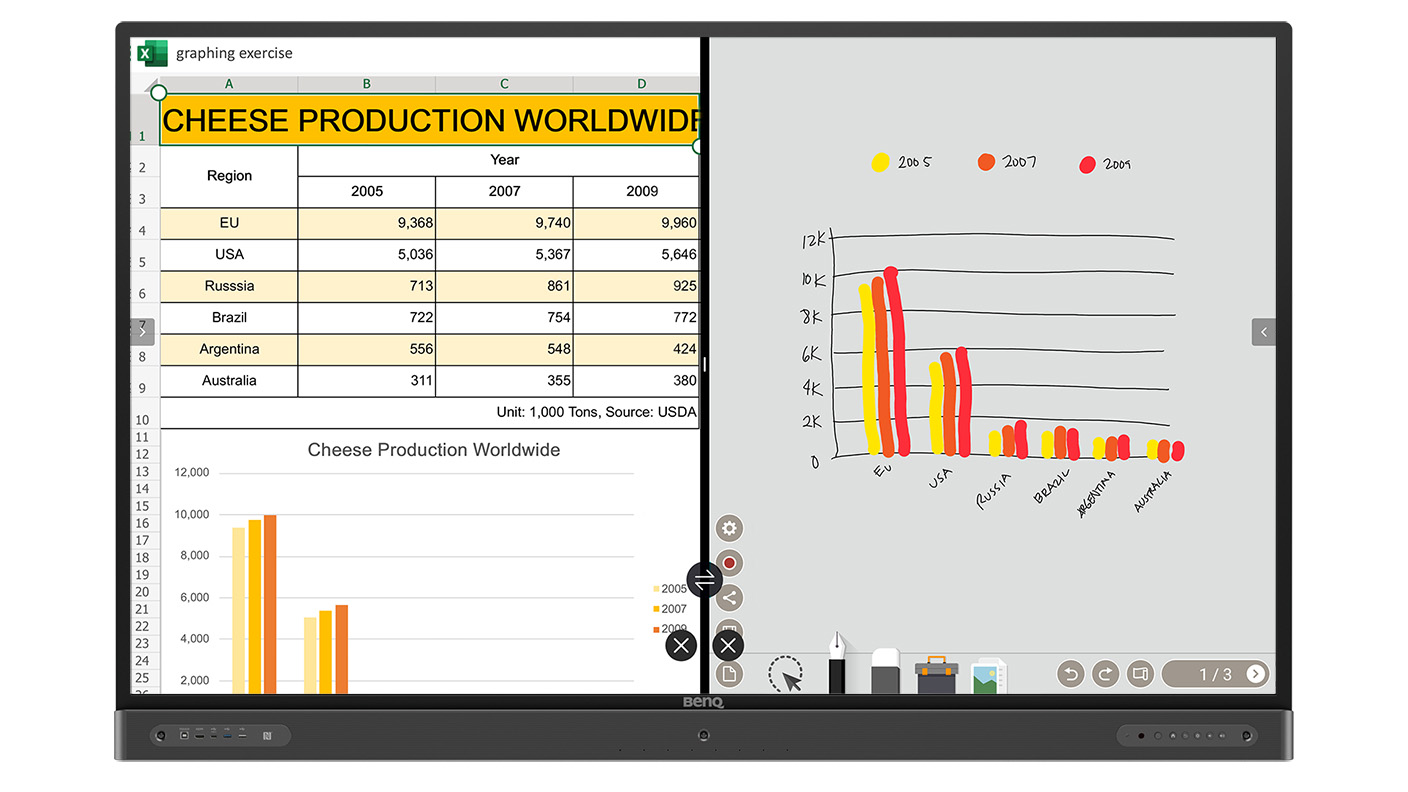The width and height of the screenshot is (1408, 792).
Task: Select the Lasso selection tool
Action: tap(786, 673)
